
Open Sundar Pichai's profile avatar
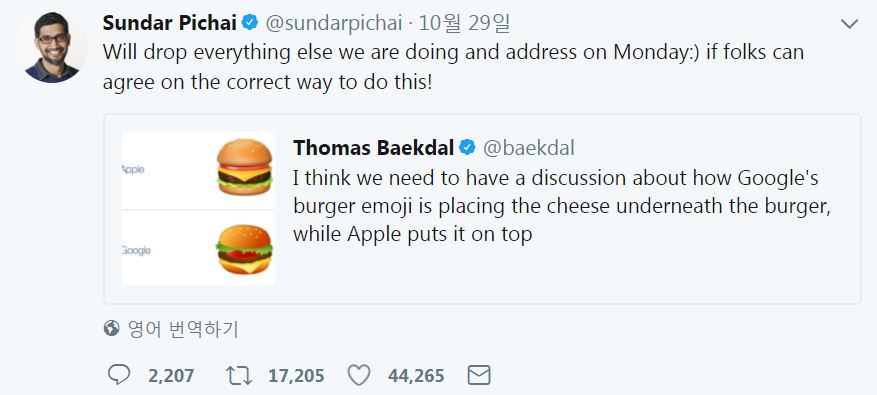(51, 48)
